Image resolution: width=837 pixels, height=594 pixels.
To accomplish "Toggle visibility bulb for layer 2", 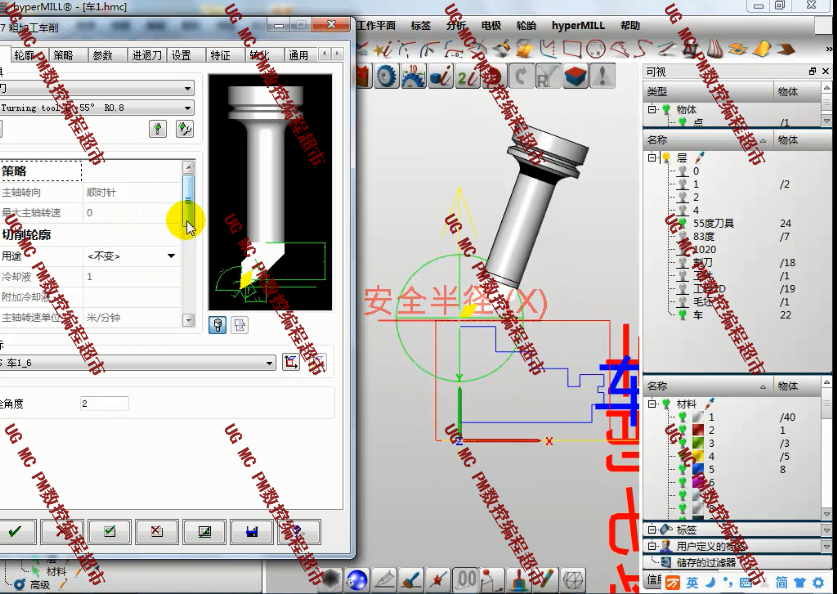I will pos(682,197).
